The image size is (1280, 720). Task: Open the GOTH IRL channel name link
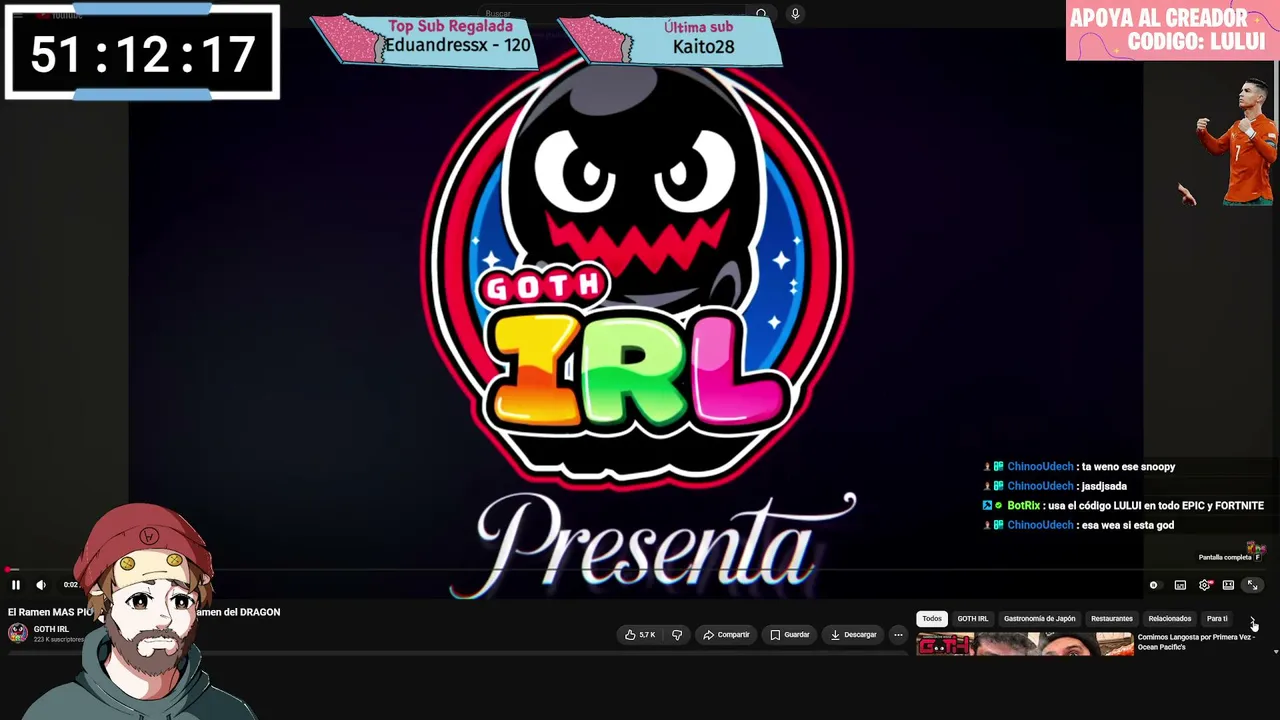tap(51, 629)
